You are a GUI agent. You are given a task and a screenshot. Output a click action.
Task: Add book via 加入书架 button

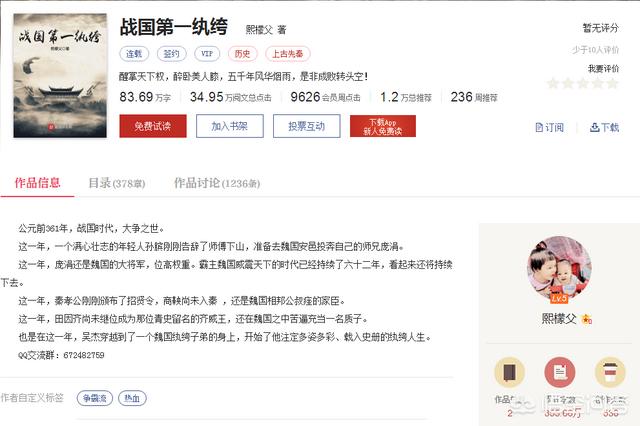(x=230, y=126)
